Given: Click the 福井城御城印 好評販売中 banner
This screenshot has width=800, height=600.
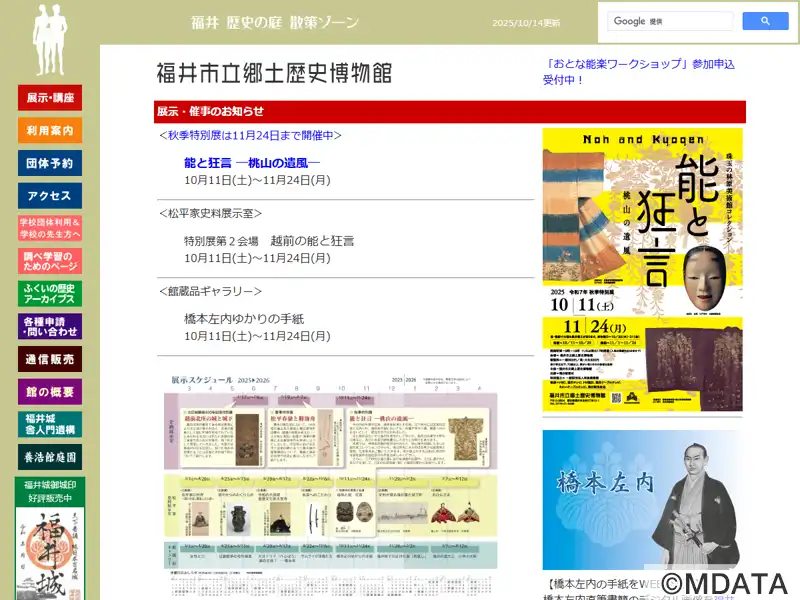Looking at the screenshot, I should point(50,491).
